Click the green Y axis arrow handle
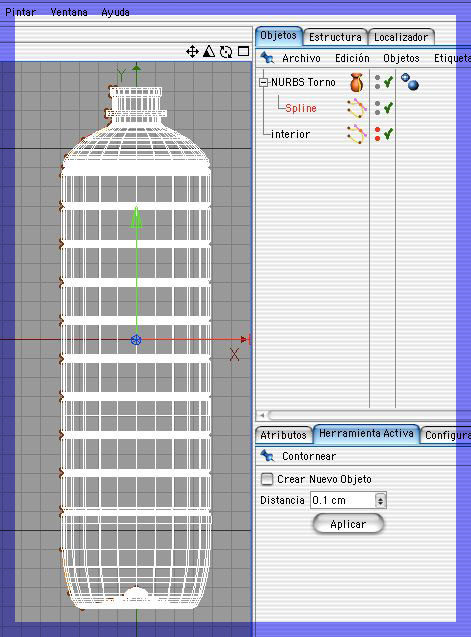The width and height of the screenshot is (471, 637). (x=136, y=217)
